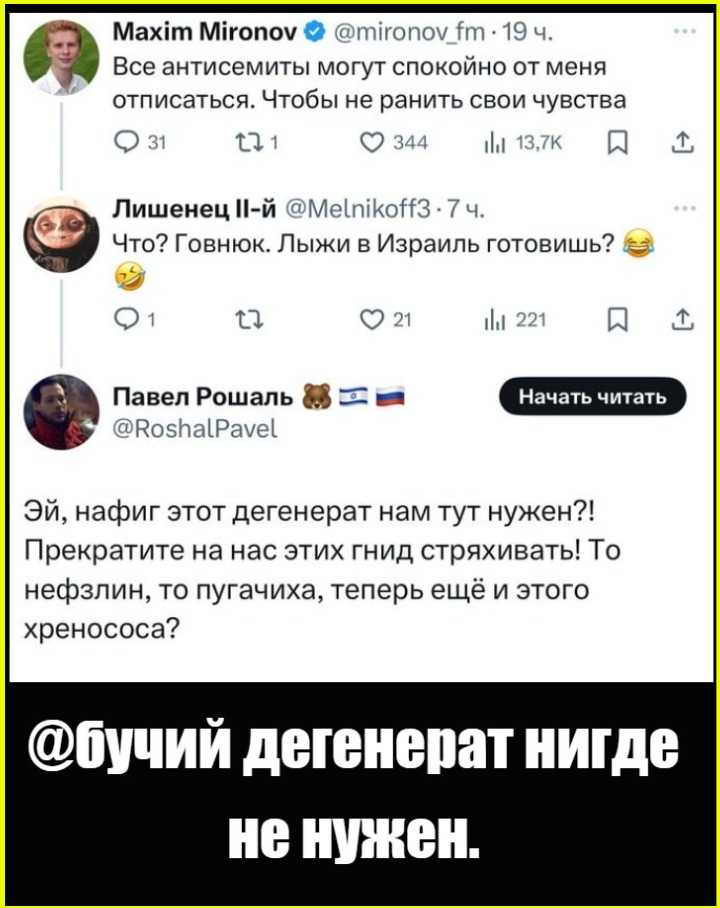Open more options on Лишенец reply
Screen dimensions: 720x908
pyautogui.click(x=685, y=209)
